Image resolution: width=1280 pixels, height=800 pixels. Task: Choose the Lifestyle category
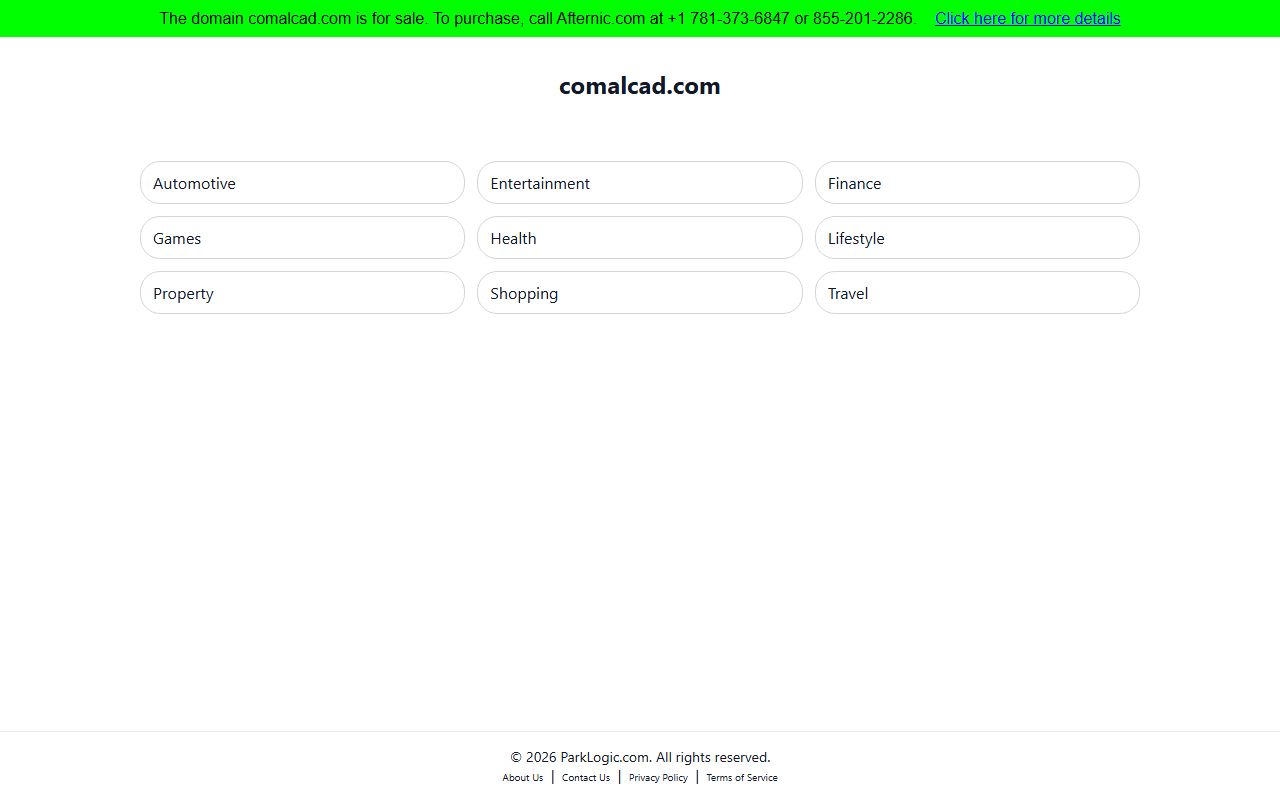976,238
